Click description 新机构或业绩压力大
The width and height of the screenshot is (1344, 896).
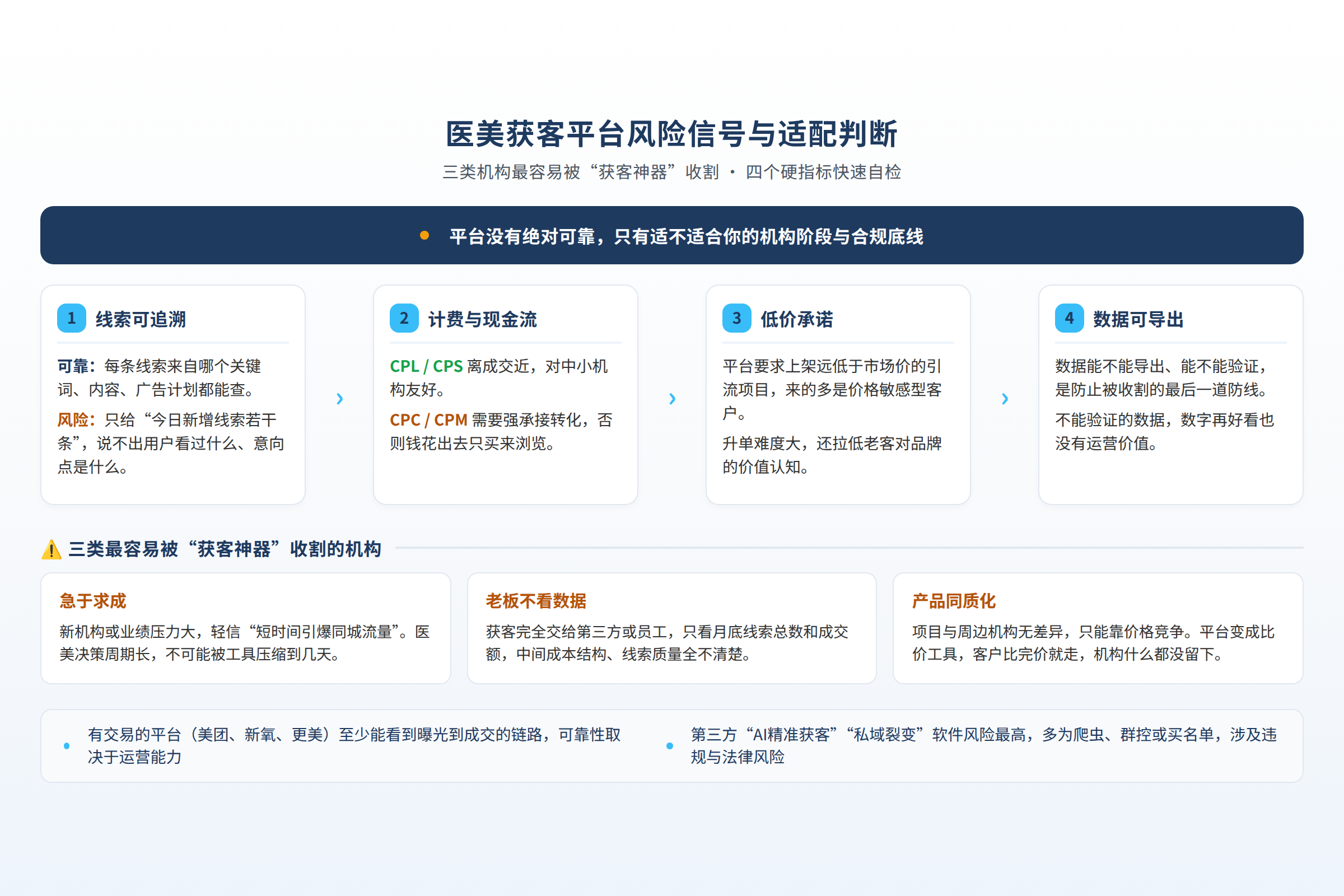tap(245, 643)
